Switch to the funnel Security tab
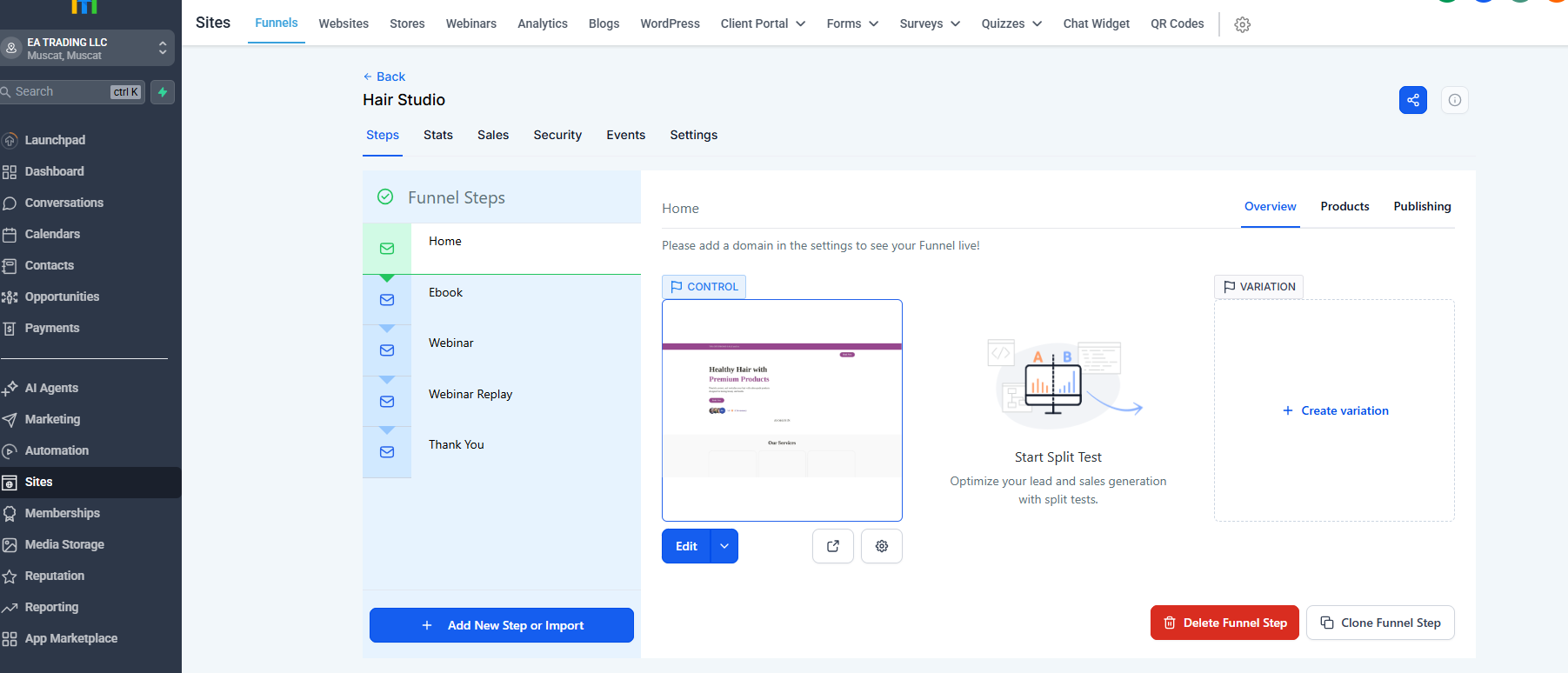The height and width of the screenshot is (673, 1568). [557, 135]
